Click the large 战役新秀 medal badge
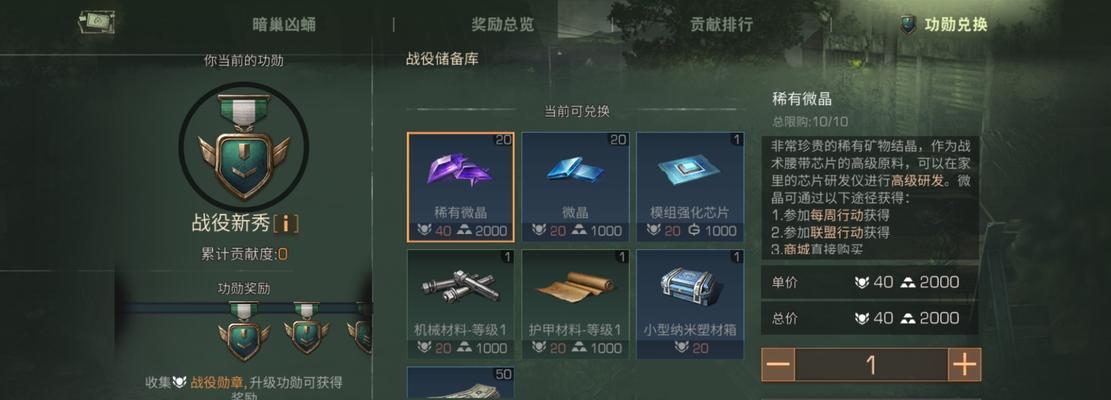Image resolution: width=1111 pixels, height=400 pixels. 244,147
